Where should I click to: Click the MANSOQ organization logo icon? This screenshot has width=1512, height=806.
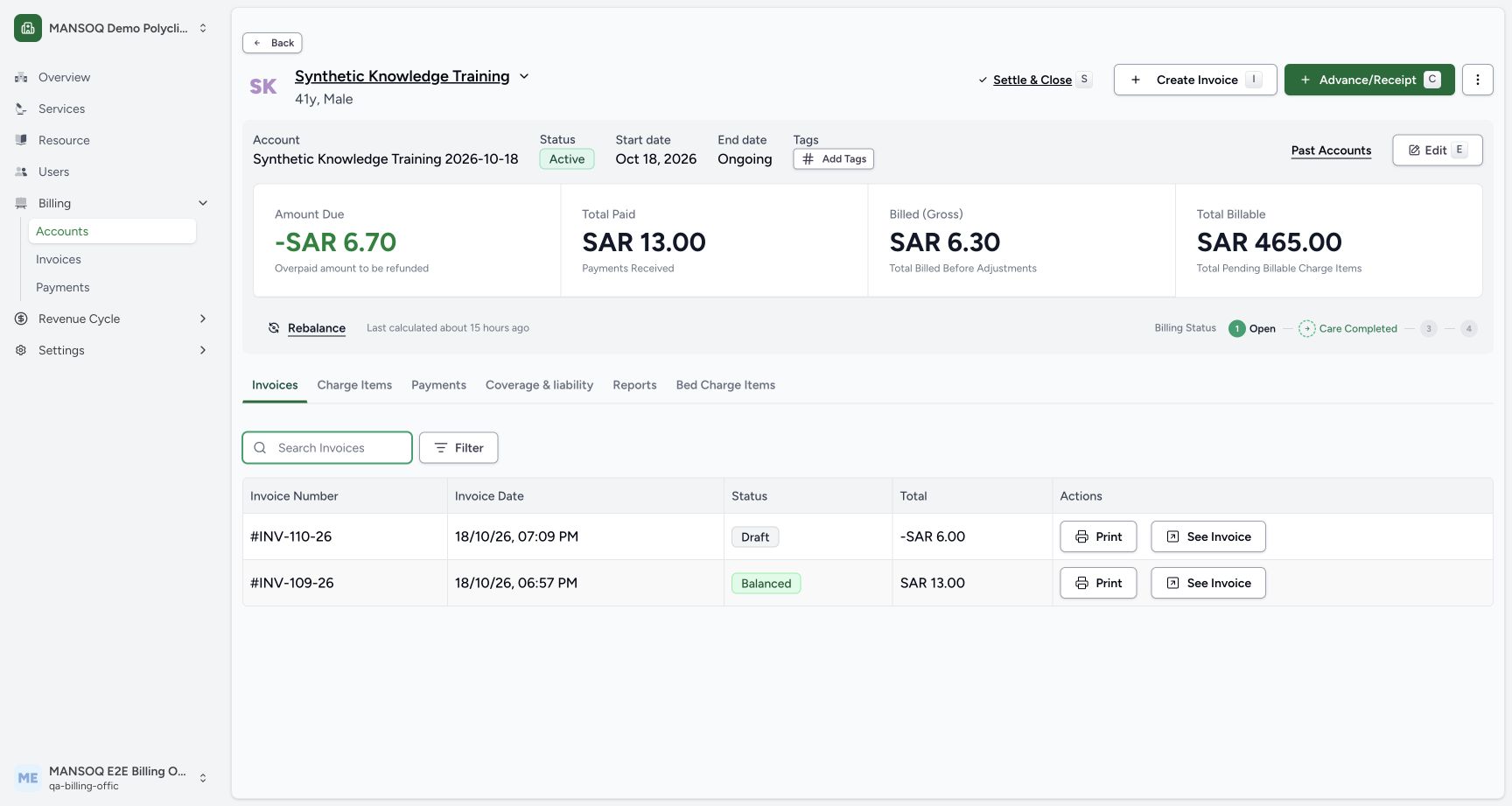coord(28,28)
